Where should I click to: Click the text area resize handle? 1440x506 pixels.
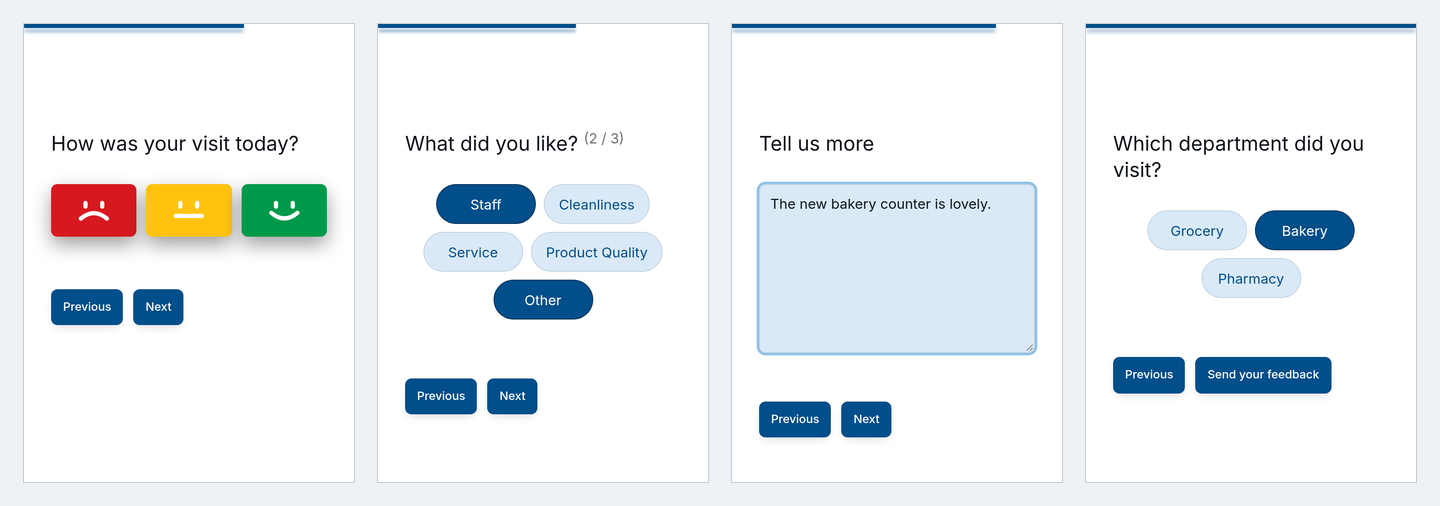[1029, 347]
